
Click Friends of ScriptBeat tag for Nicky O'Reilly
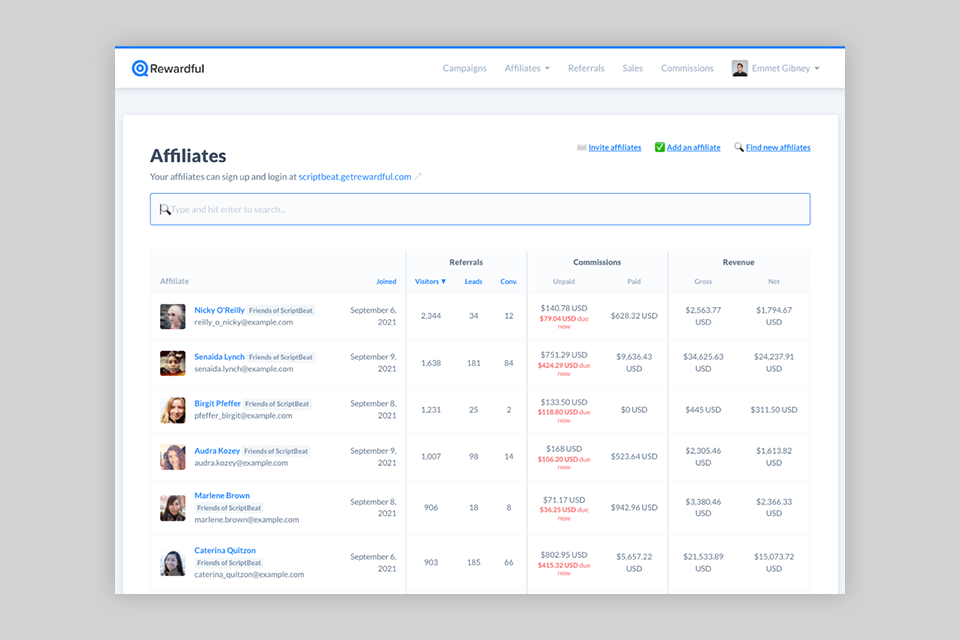pyautogui.click(x=281, y=311)
